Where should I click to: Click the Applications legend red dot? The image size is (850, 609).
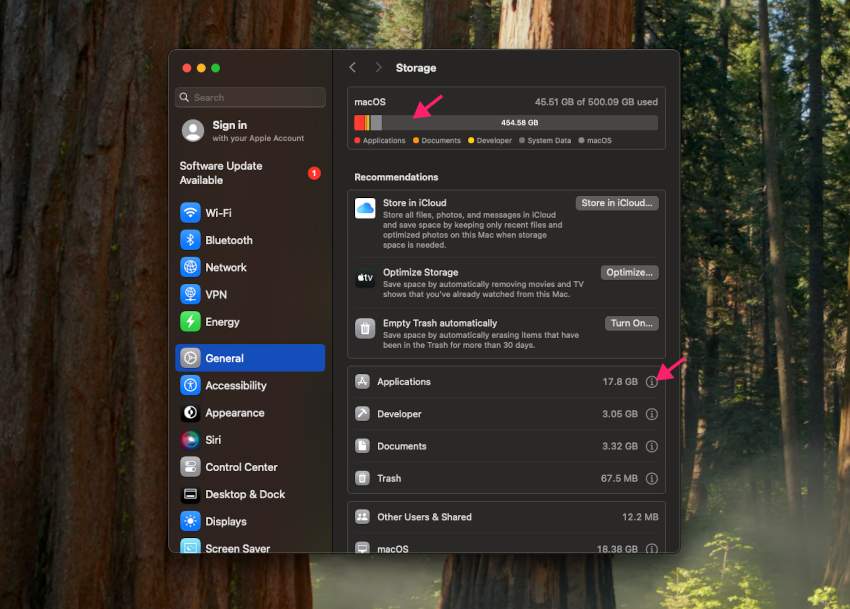pos(357,140)
